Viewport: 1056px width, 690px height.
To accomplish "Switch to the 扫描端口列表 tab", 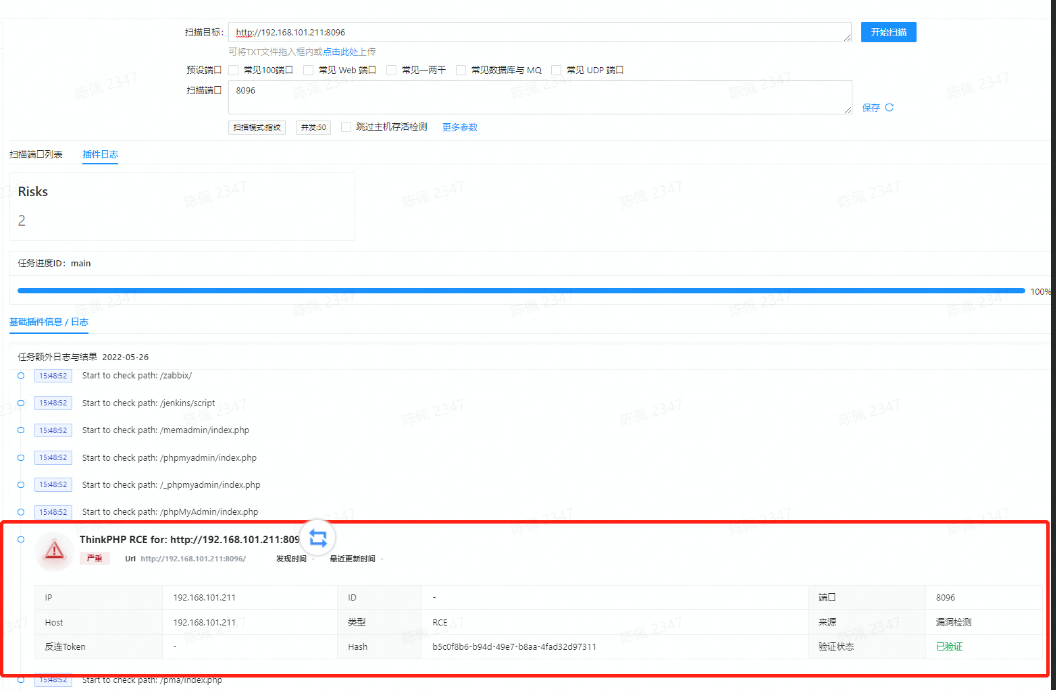I will (x=36, y=154).
